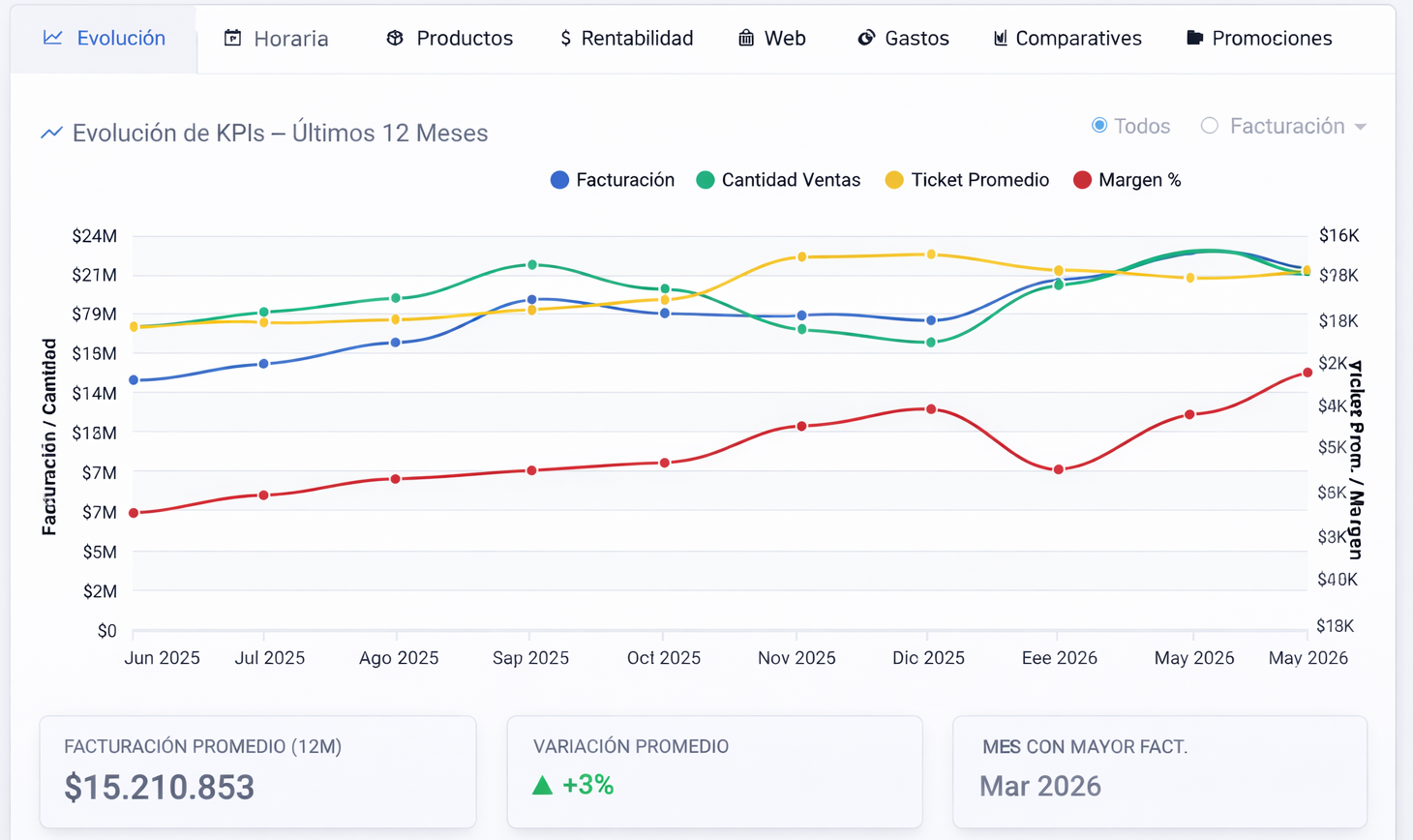
Task: Click the +3% variation value
Action: click(588, 785)
